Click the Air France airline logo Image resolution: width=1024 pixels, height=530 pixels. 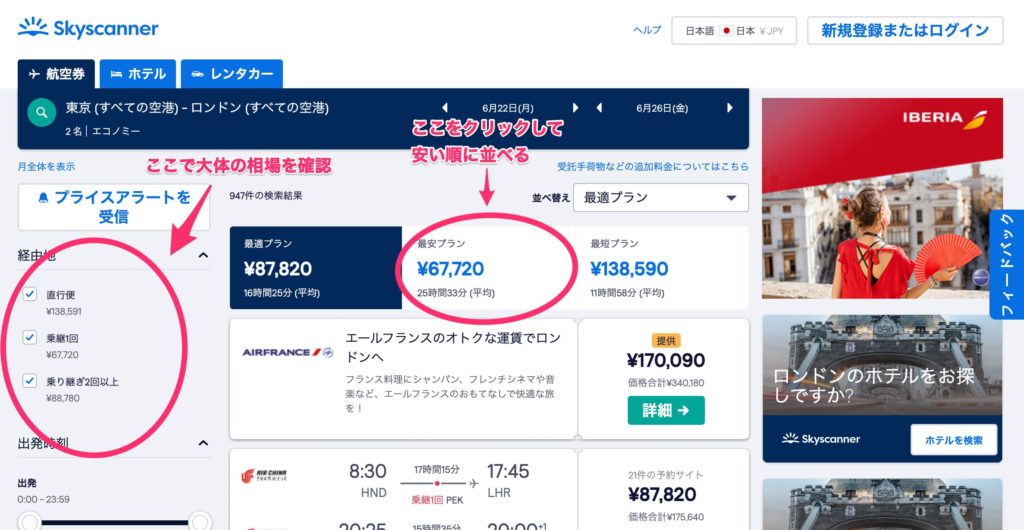[287, 352]
